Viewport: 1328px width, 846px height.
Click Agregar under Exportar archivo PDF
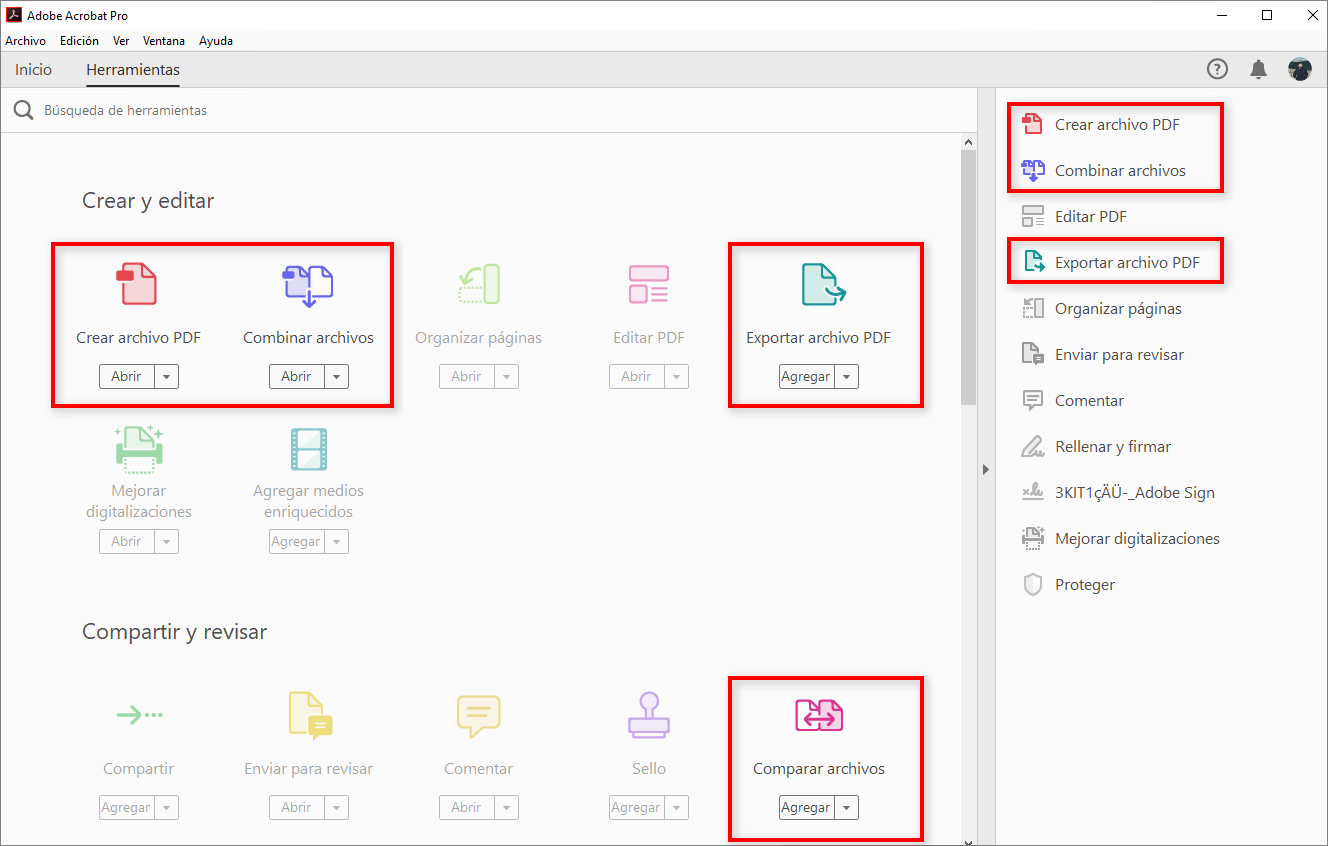806,377
